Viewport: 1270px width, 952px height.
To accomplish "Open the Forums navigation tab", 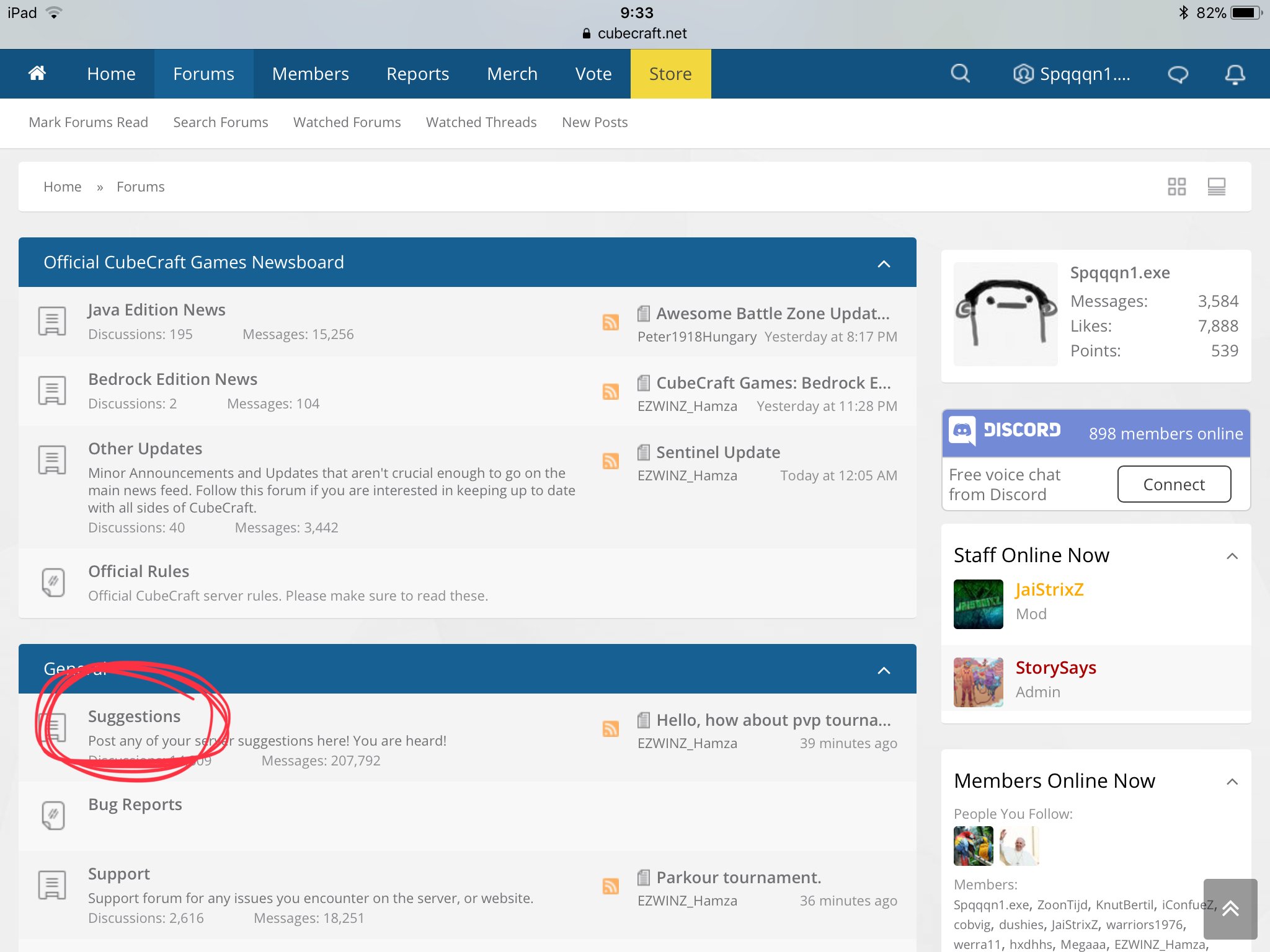I will [x=203, y=74].
